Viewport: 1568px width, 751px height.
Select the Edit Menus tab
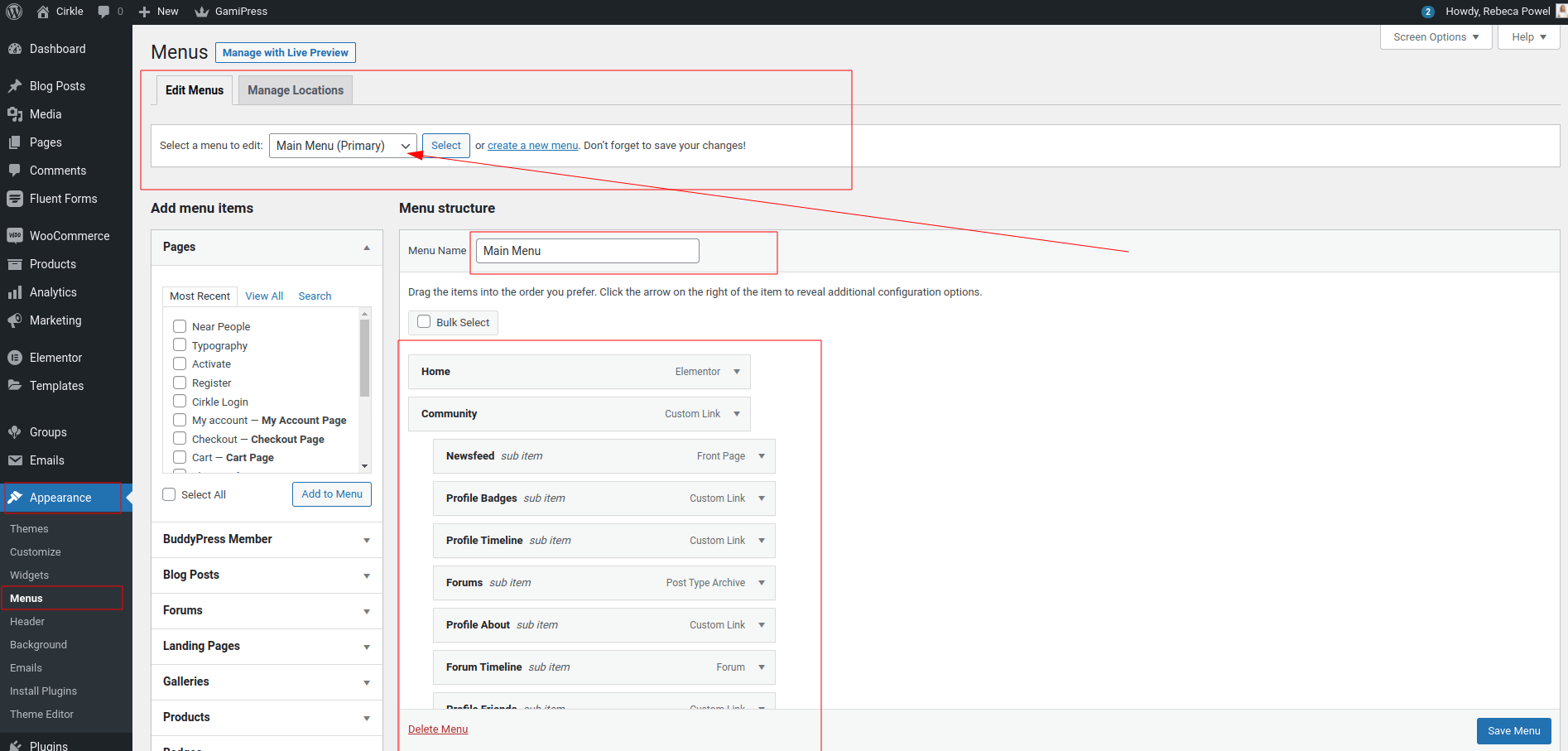(195, 90)
